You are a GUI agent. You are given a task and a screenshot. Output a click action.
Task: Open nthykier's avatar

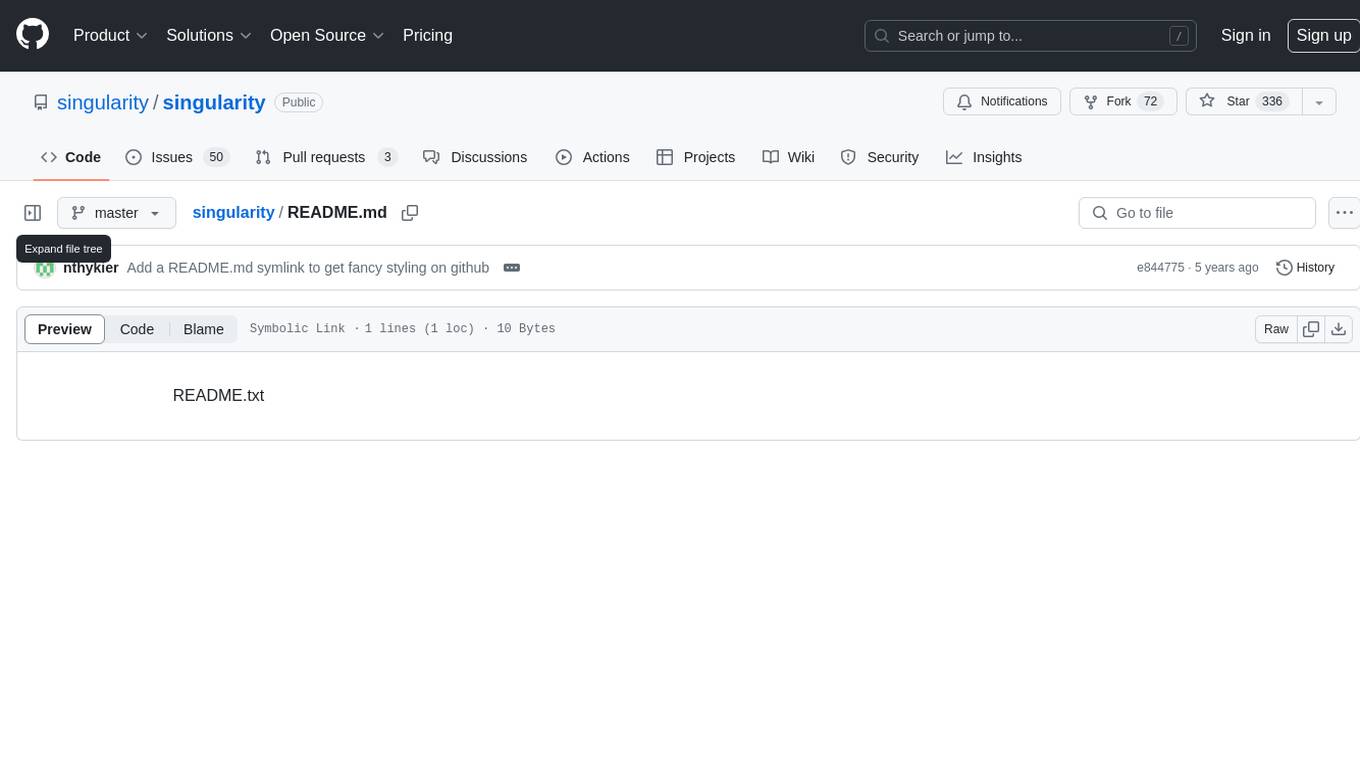point(44,268)
